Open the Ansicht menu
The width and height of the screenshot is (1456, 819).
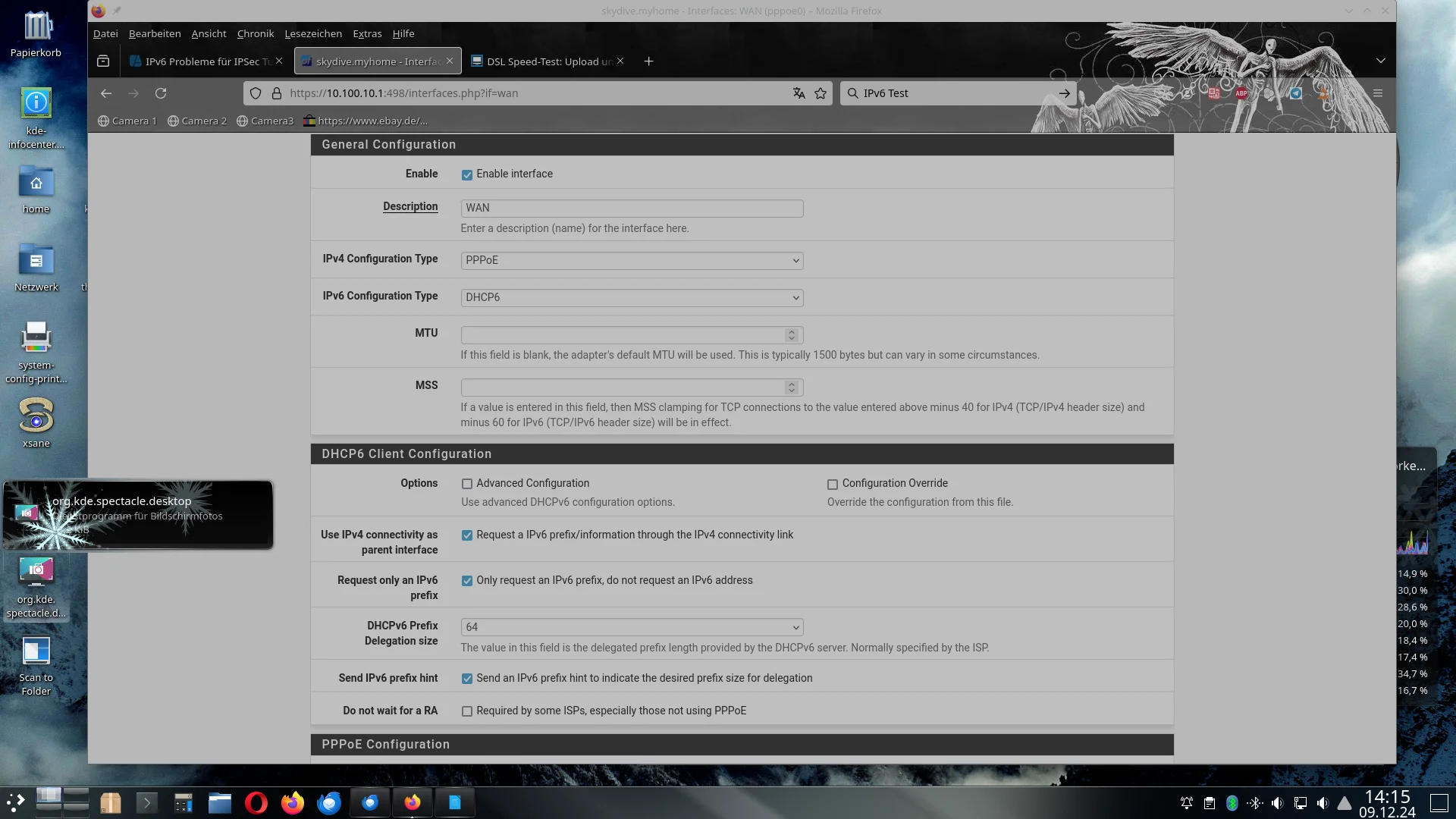[209, 33]
